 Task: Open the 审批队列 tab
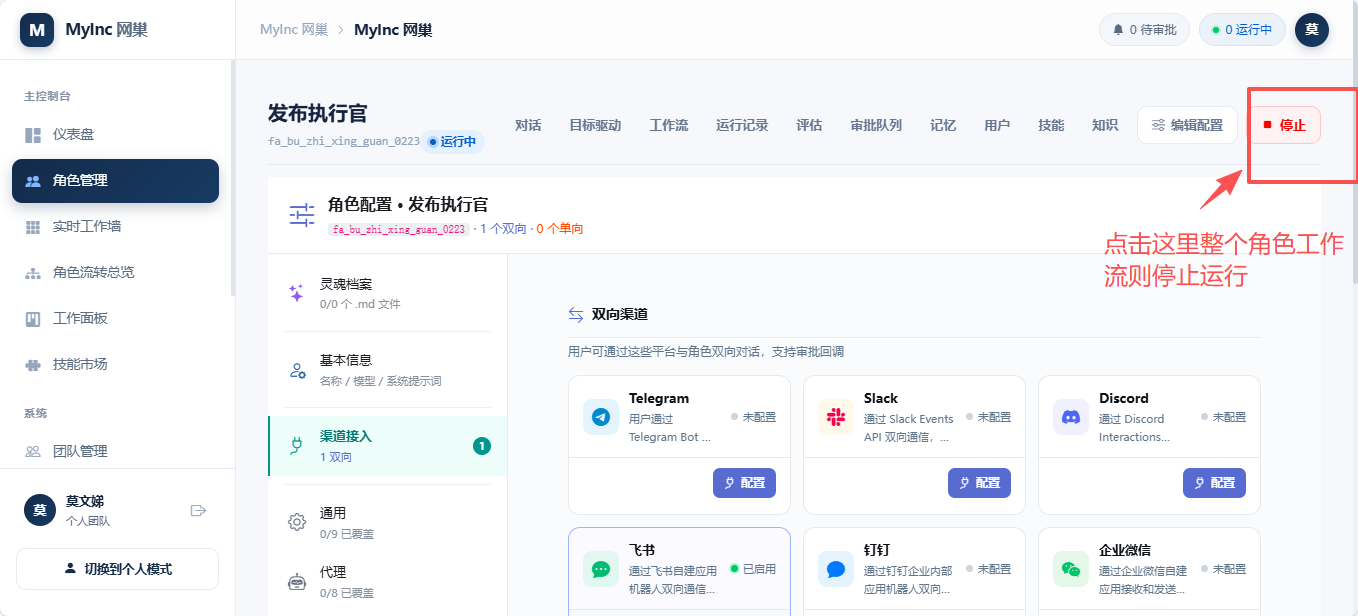tap(876, 125)
